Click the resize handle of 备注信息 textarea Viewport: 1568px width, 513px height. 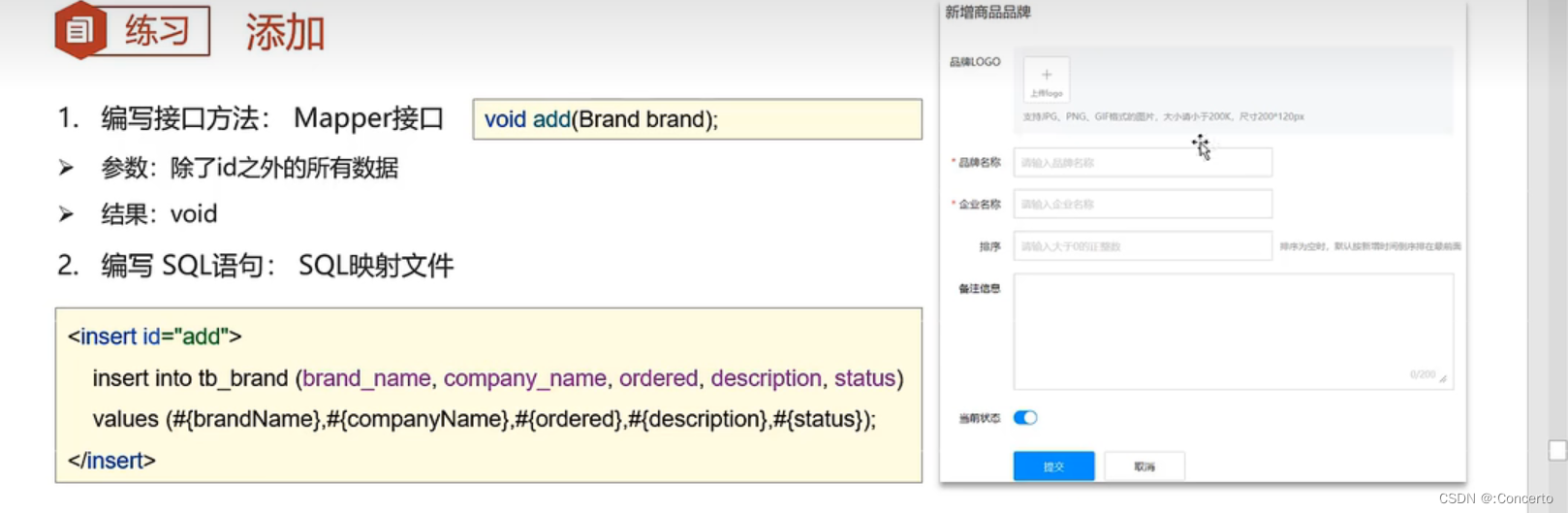(1443, 379)
